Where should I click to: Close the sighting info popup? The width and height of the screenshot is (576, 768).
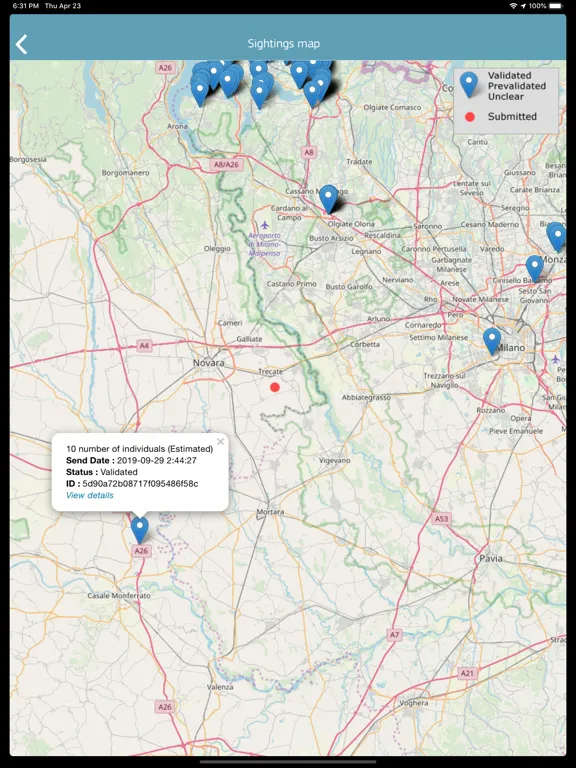click(x=220, y=441)
